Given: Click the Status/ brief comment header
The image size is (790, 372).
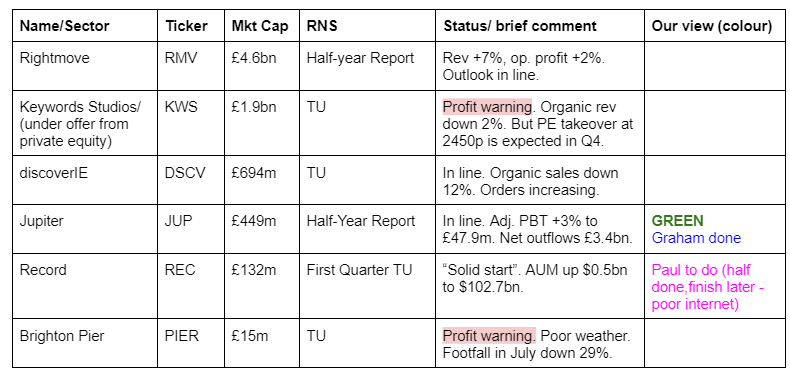Looking at the screenshot, I should coord(540,26).
